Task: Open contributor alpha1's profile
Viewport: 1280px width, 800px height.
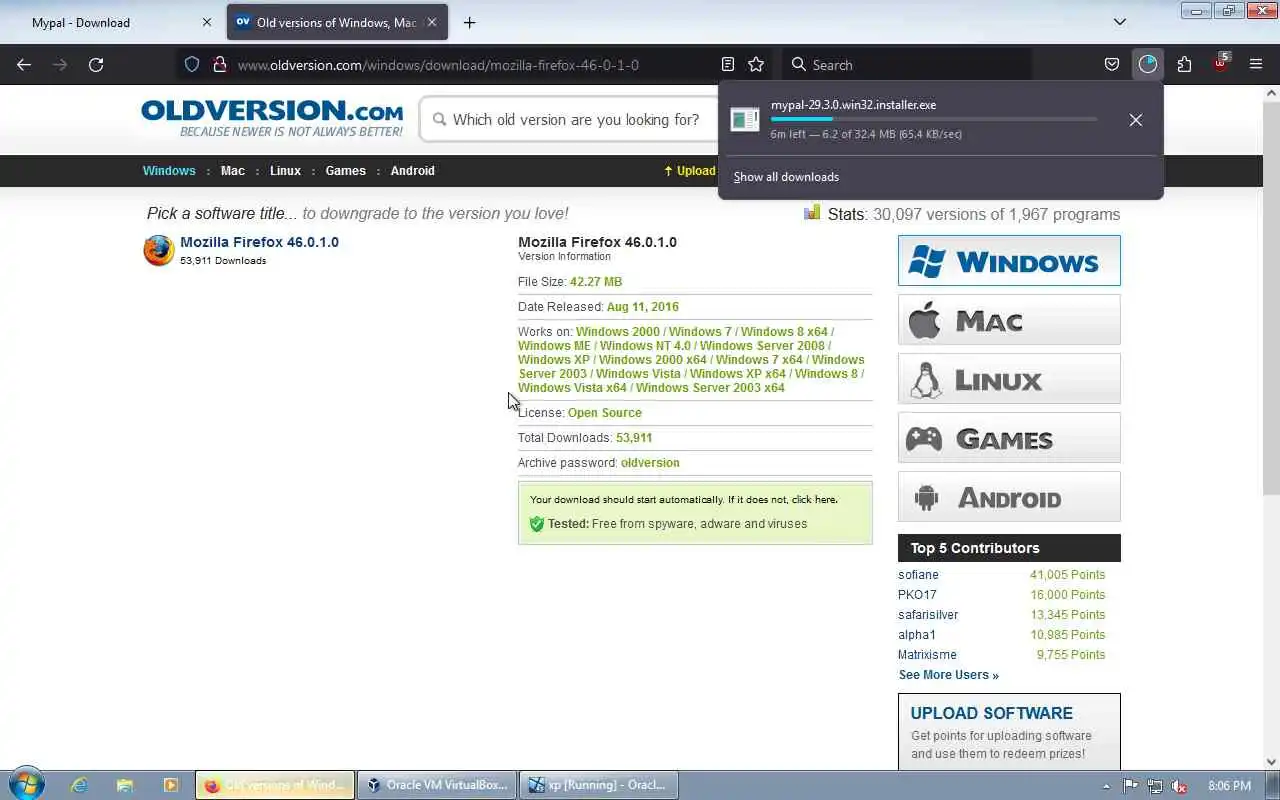Action: (x=917, y=635)
